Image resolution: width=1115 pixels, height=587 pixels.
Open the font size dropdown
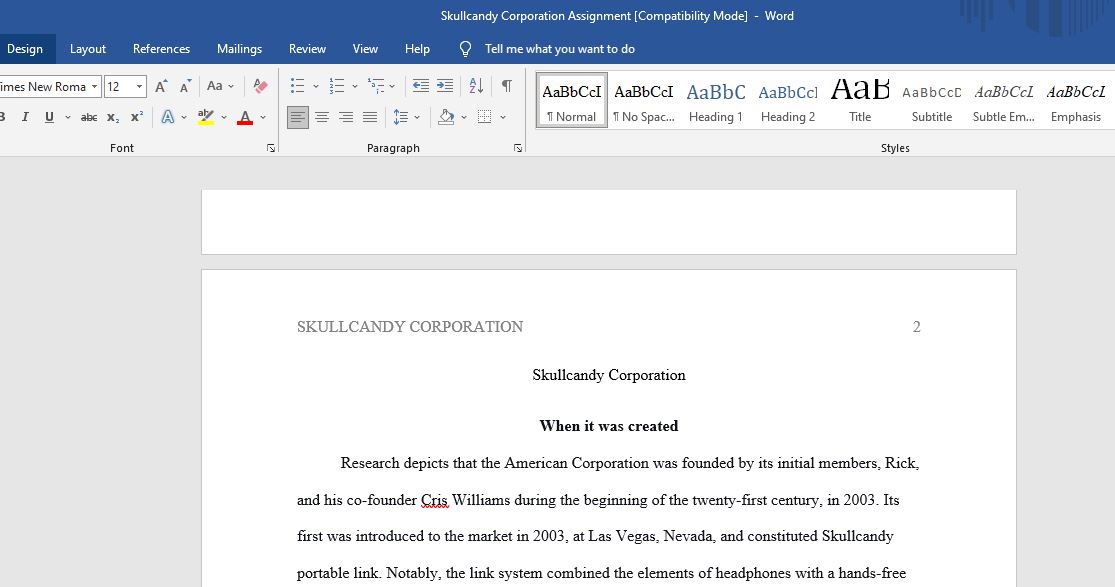pyautogui.click(x=139, y=87)
